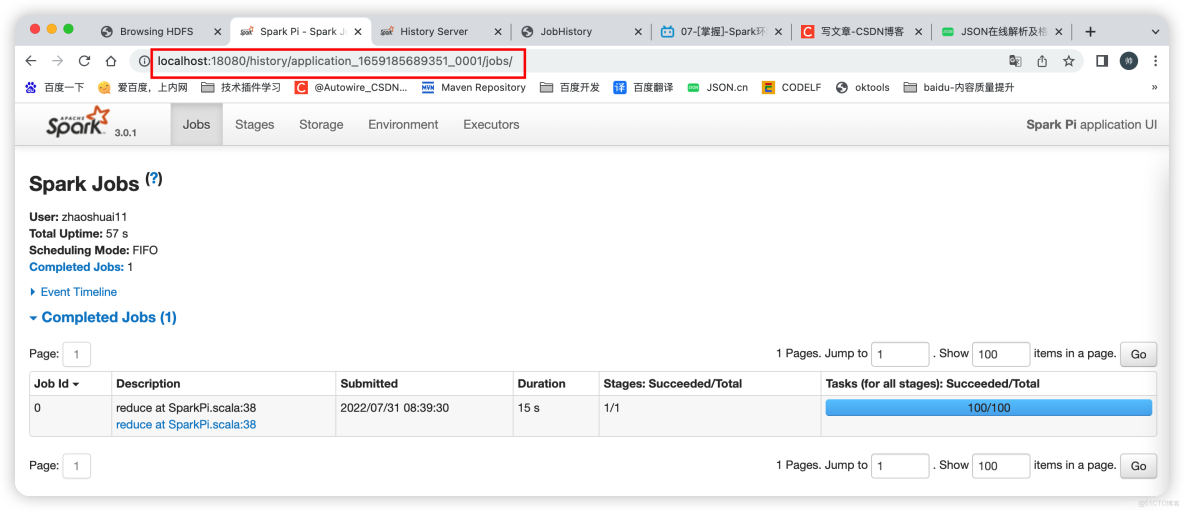Click the site info icon in address bar
The image size is (1184, 511).
[x=143, y=61]
